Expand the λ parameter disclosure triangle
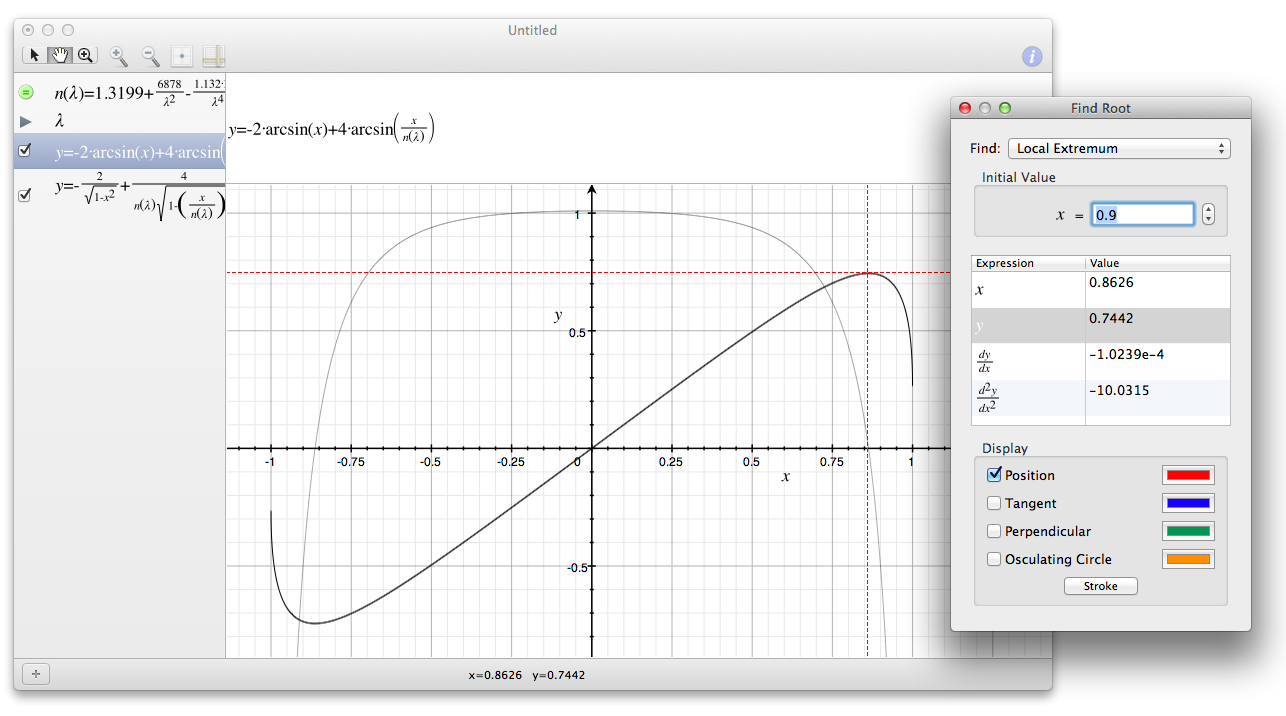 coord(26,121)
